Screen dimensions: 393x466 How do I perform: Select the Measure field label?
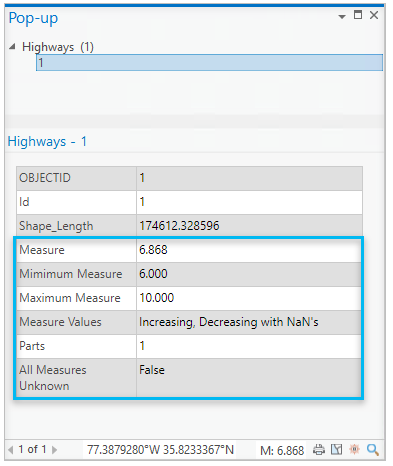click(42, 250)
